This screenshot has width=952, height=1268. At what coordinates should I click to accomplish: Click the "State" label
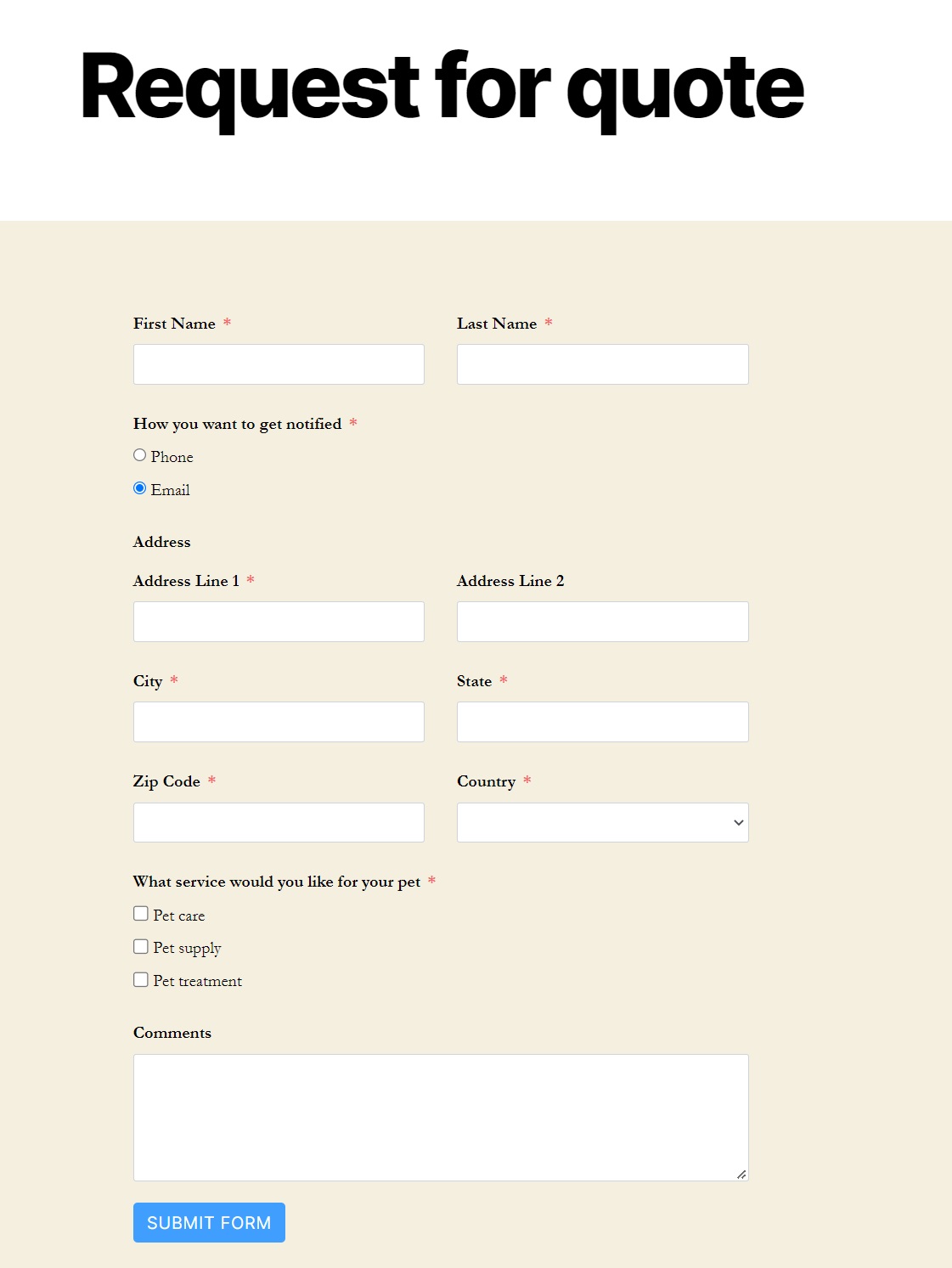(x=475, y=681)
